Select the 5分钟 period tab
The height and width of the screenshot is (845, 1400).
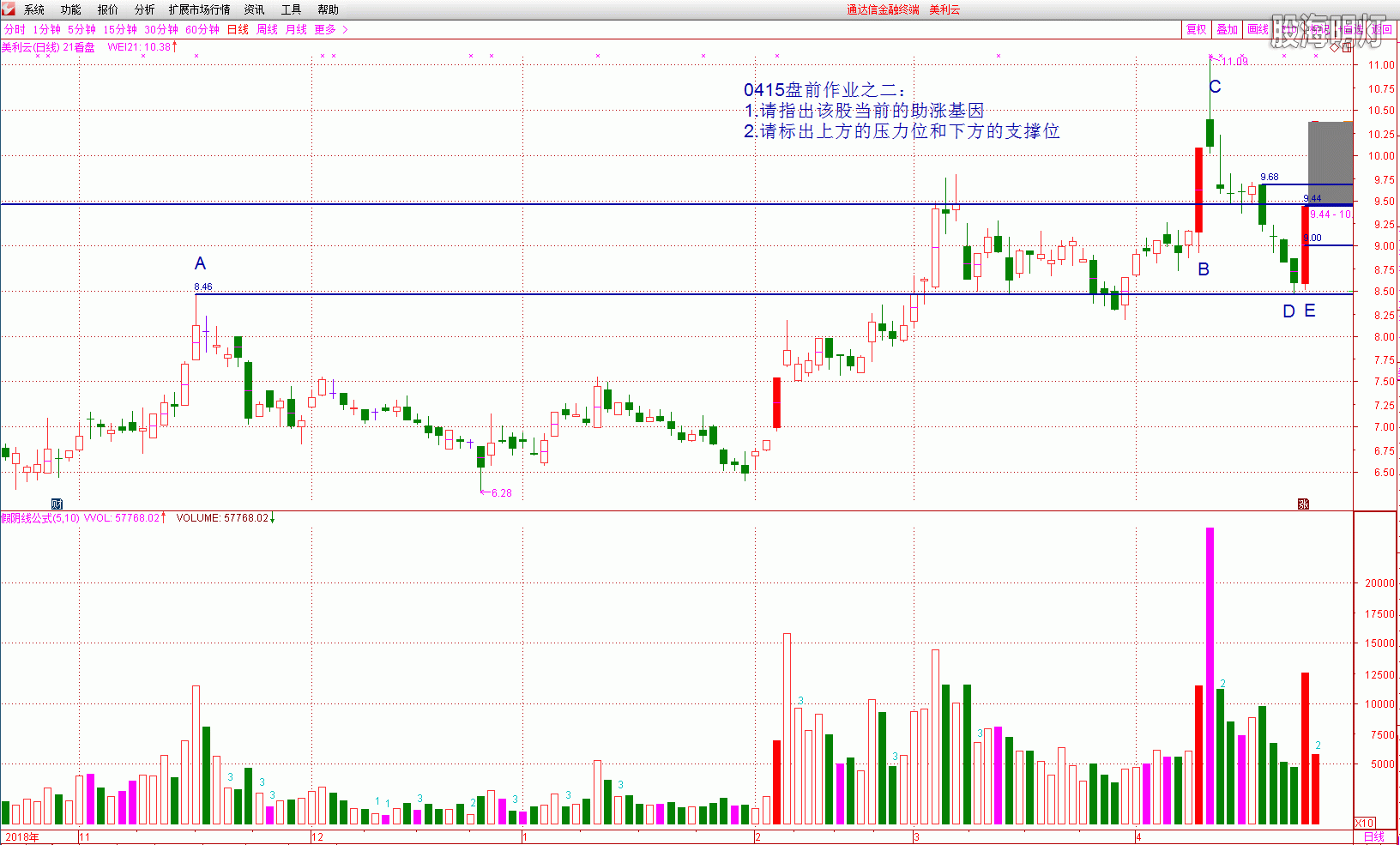(x=81, y=29)
